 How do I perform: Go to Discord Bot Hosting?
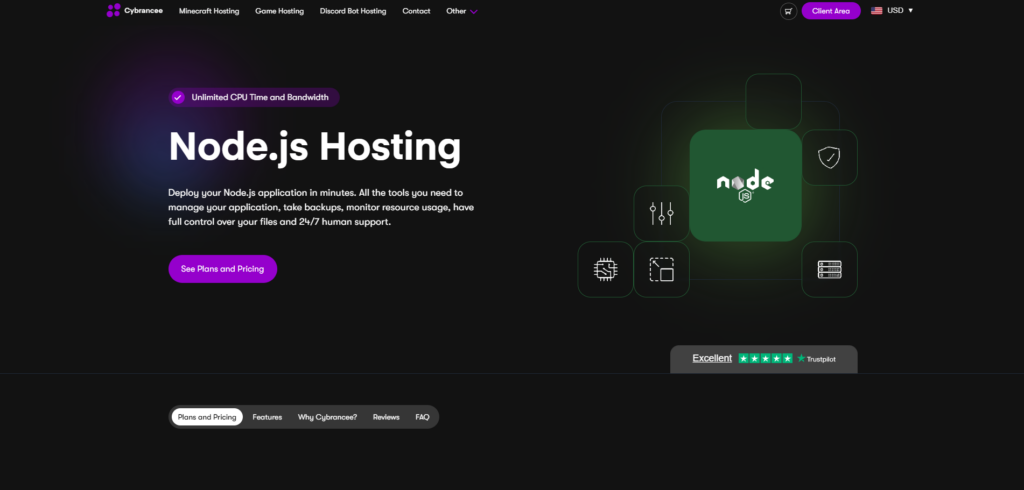(353, 11)
